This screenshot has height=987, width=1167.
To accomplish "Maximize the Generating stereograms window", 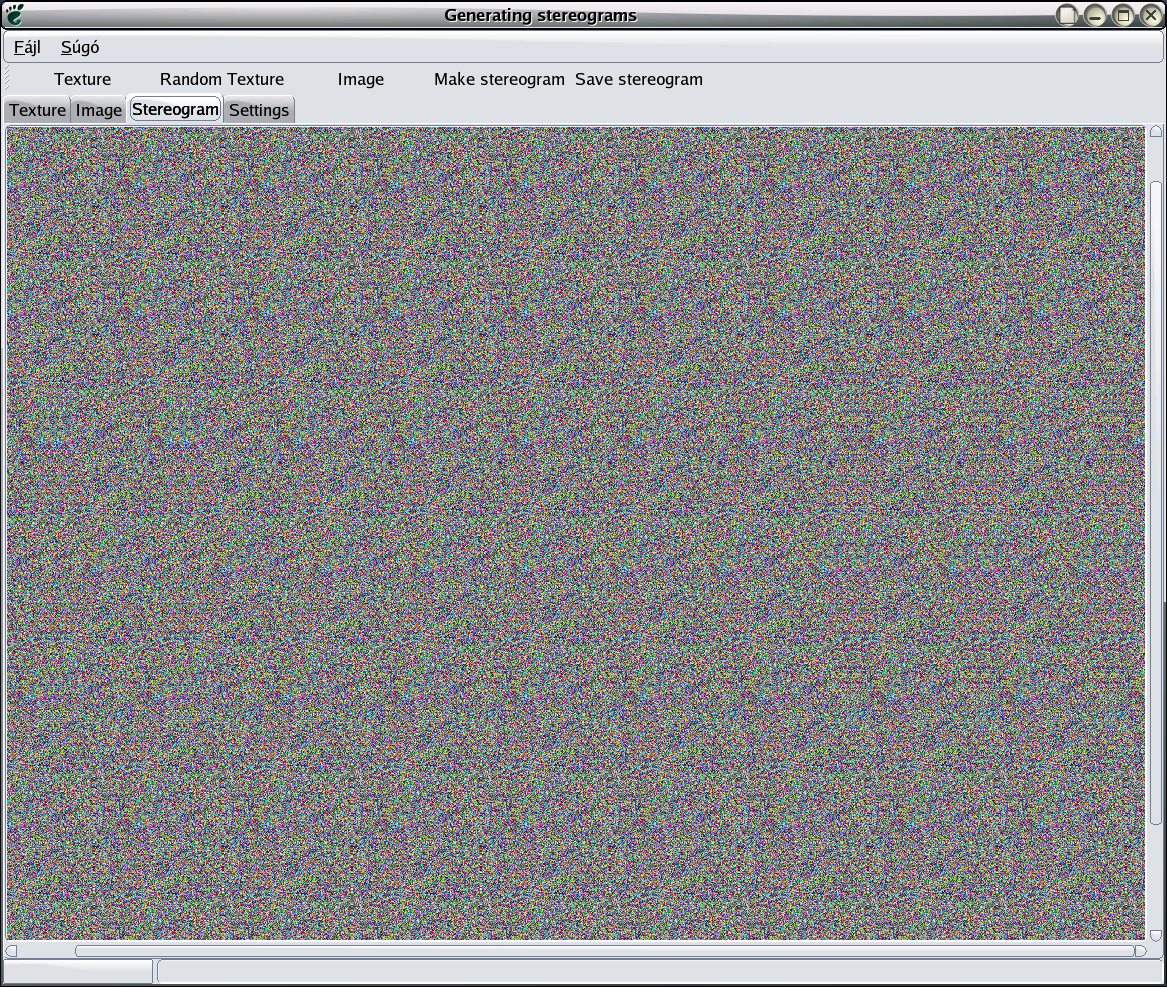I will pos(1123,15).
